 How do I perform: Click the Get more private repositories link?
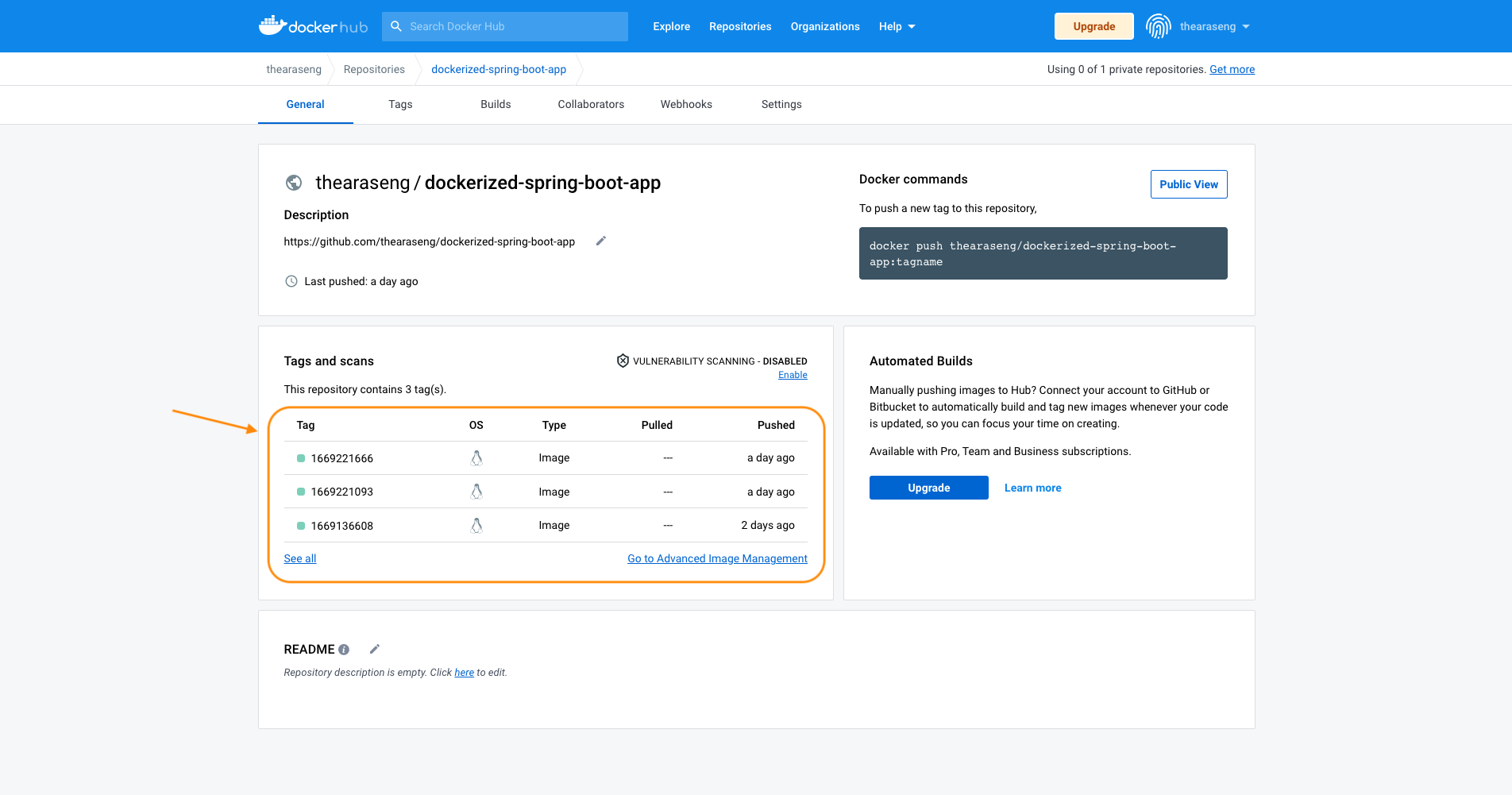pyautogui.click(x=1232, y=69)
